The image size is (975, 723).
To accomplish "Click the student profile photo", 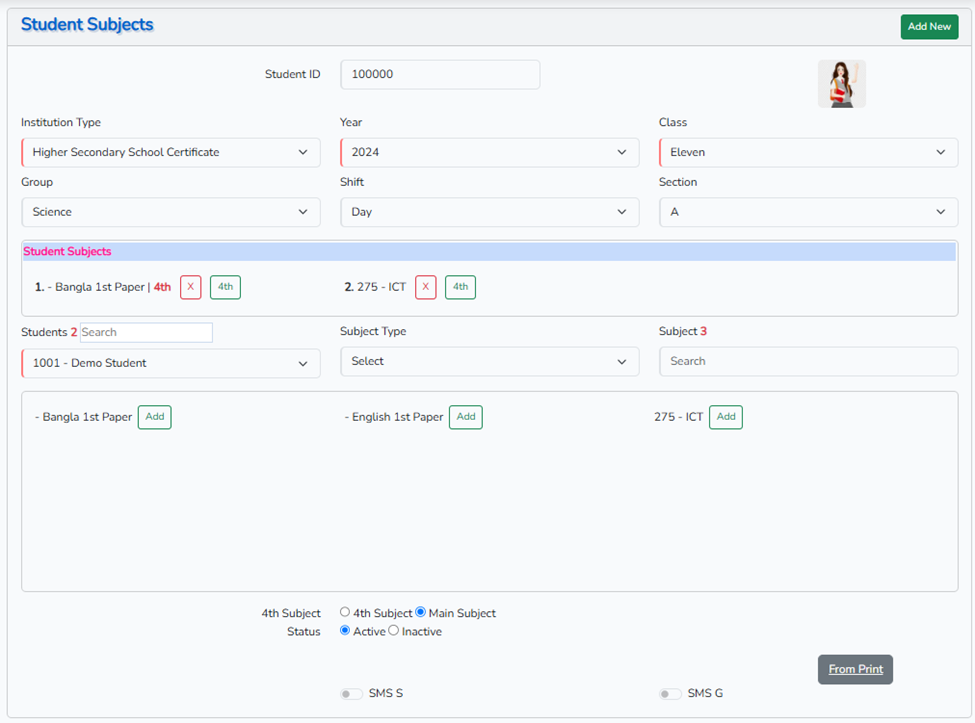I will (841, 84).
